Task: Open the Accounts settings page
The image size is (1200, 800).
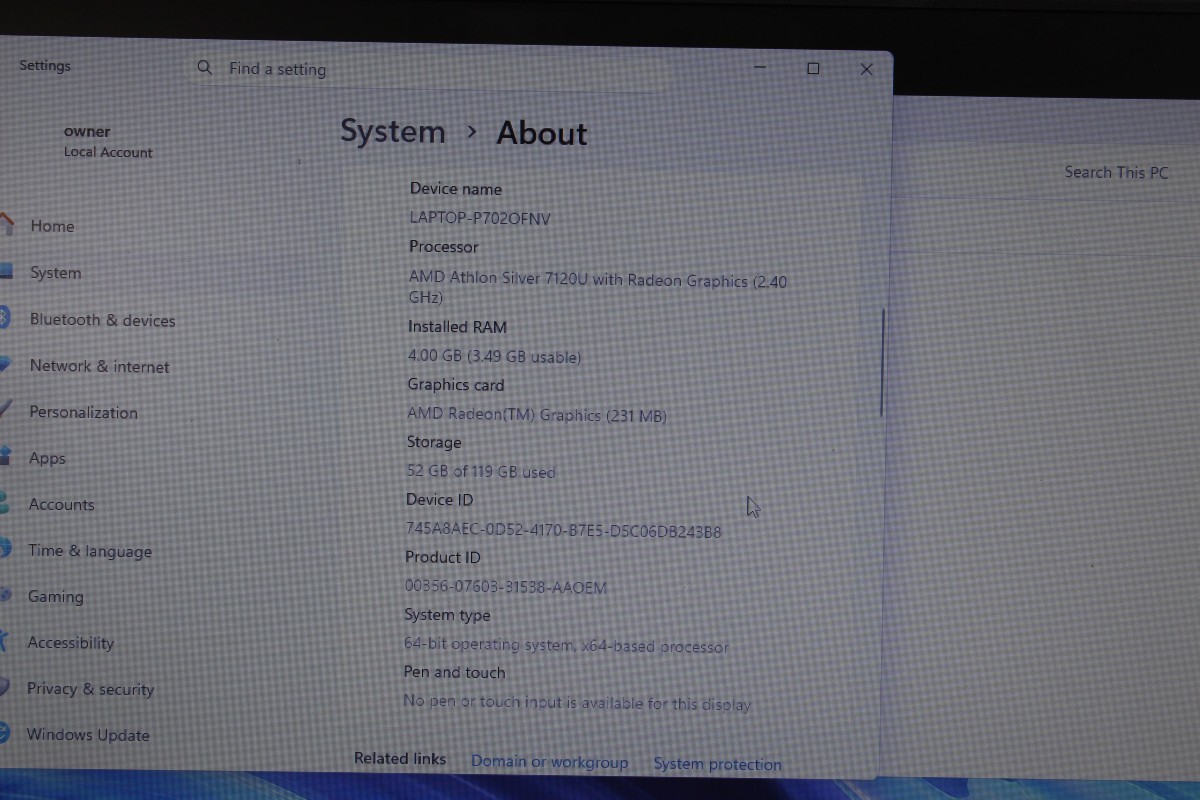Action: [x=61, y=504]
